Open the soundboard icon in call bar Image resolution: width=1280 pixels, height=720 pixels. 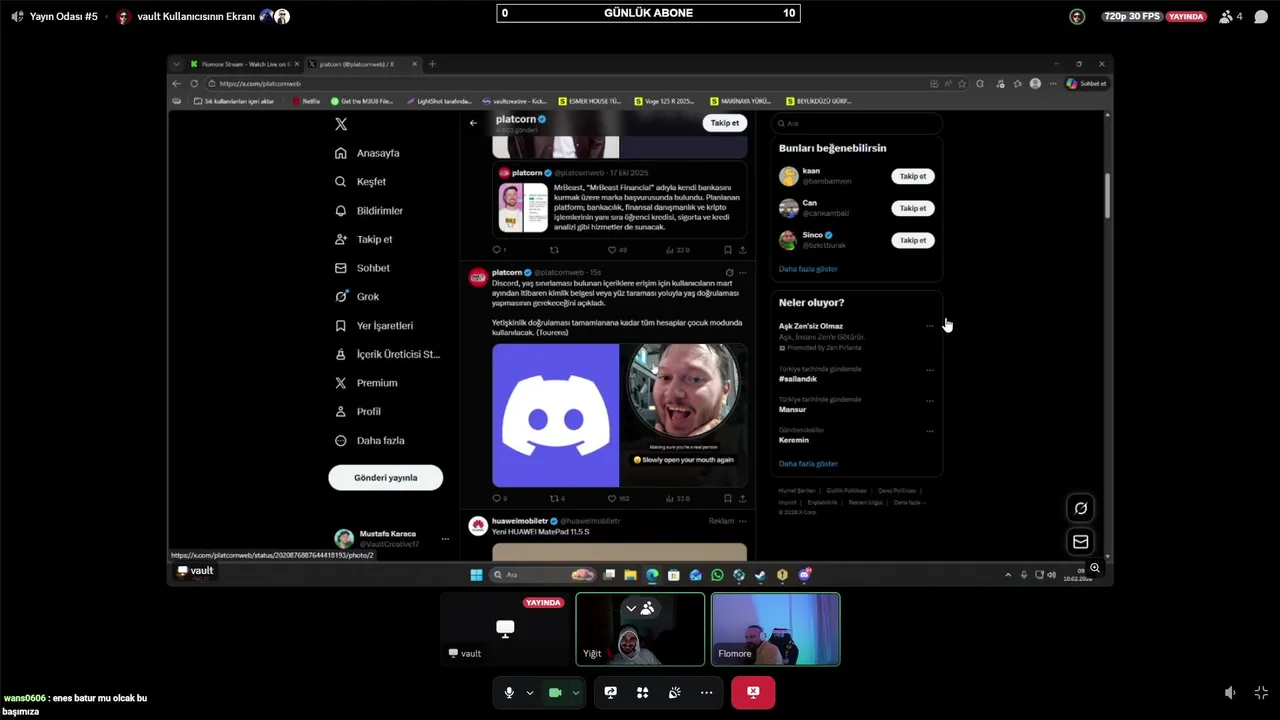tap(675, 692)
